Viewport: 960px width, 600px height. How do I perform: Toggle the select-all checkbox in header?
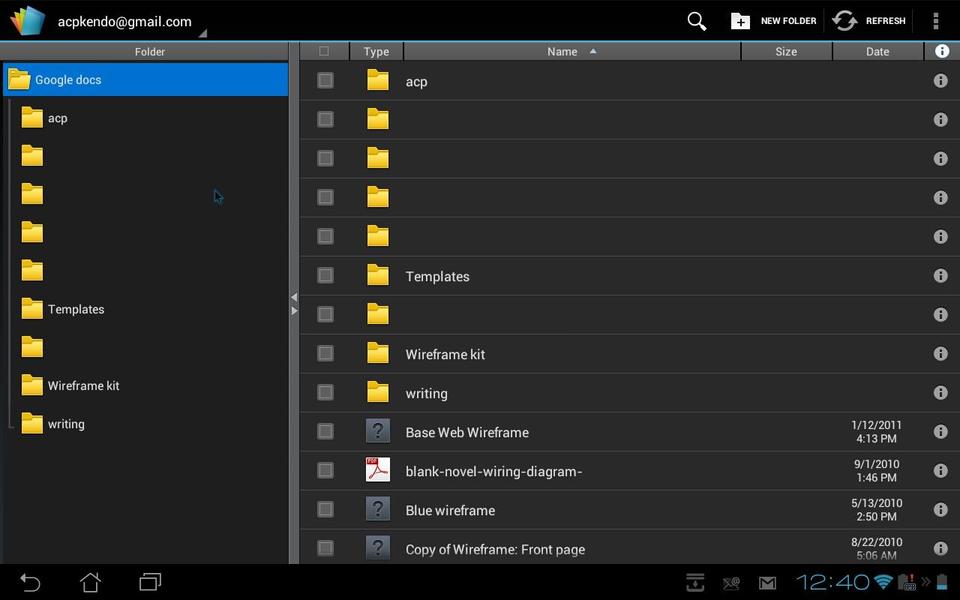pyautogui.click(x=323, y=51)
